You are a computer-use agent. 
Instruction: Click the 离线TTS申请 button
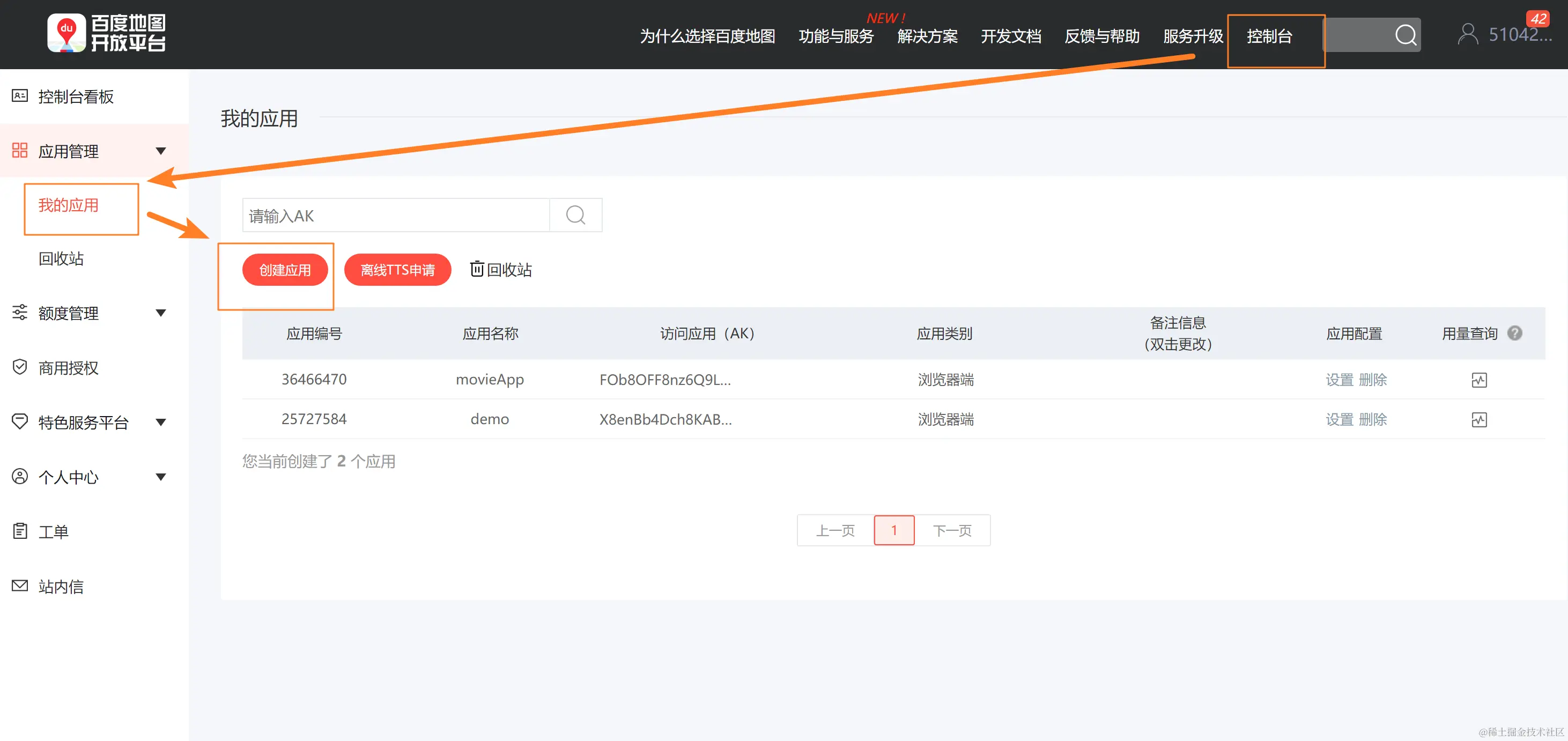397,270
